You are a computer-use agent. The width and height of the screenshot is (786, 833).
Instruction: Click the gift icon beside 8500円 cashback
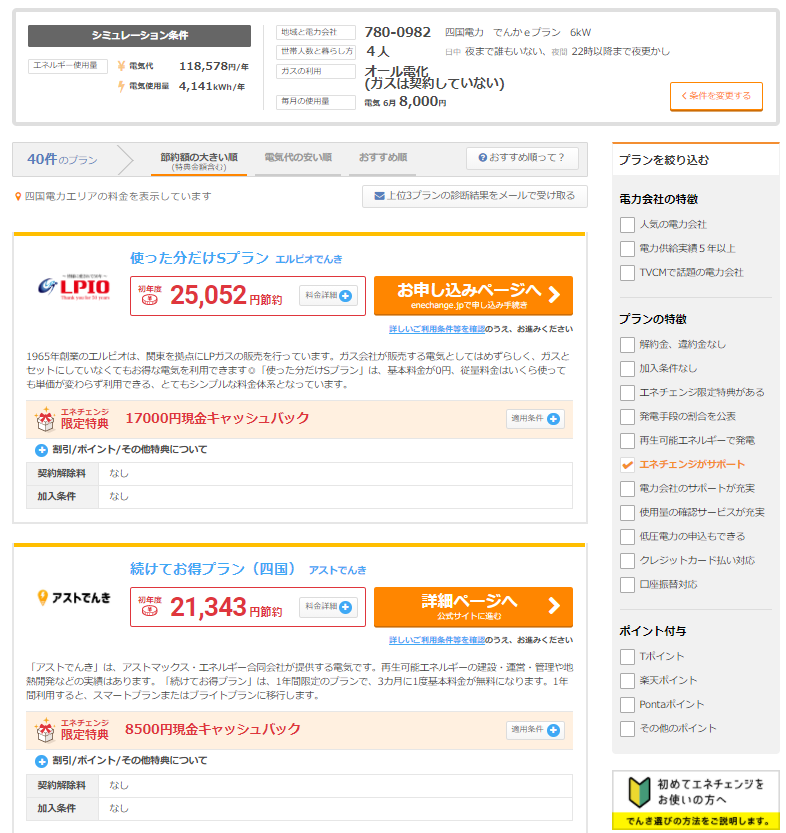click(x=44, y=729)
